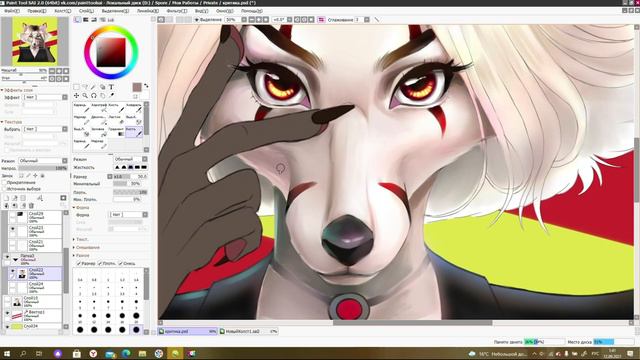This screenshot has height=360, width=640.
Task: Open the Фильтр menu
Action: click(177, 11)
